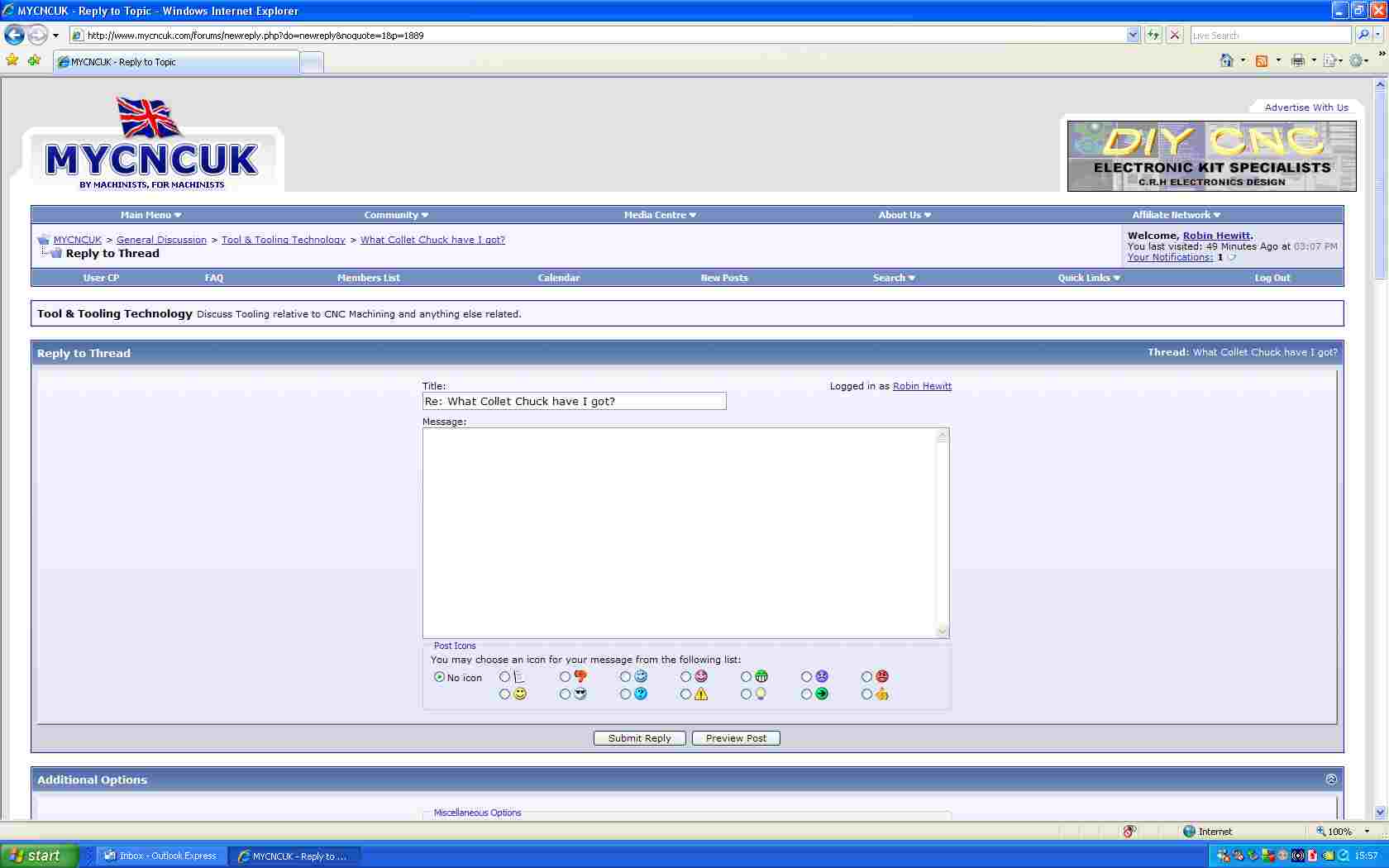Open the Community dropdown menu

coord(396,215)
